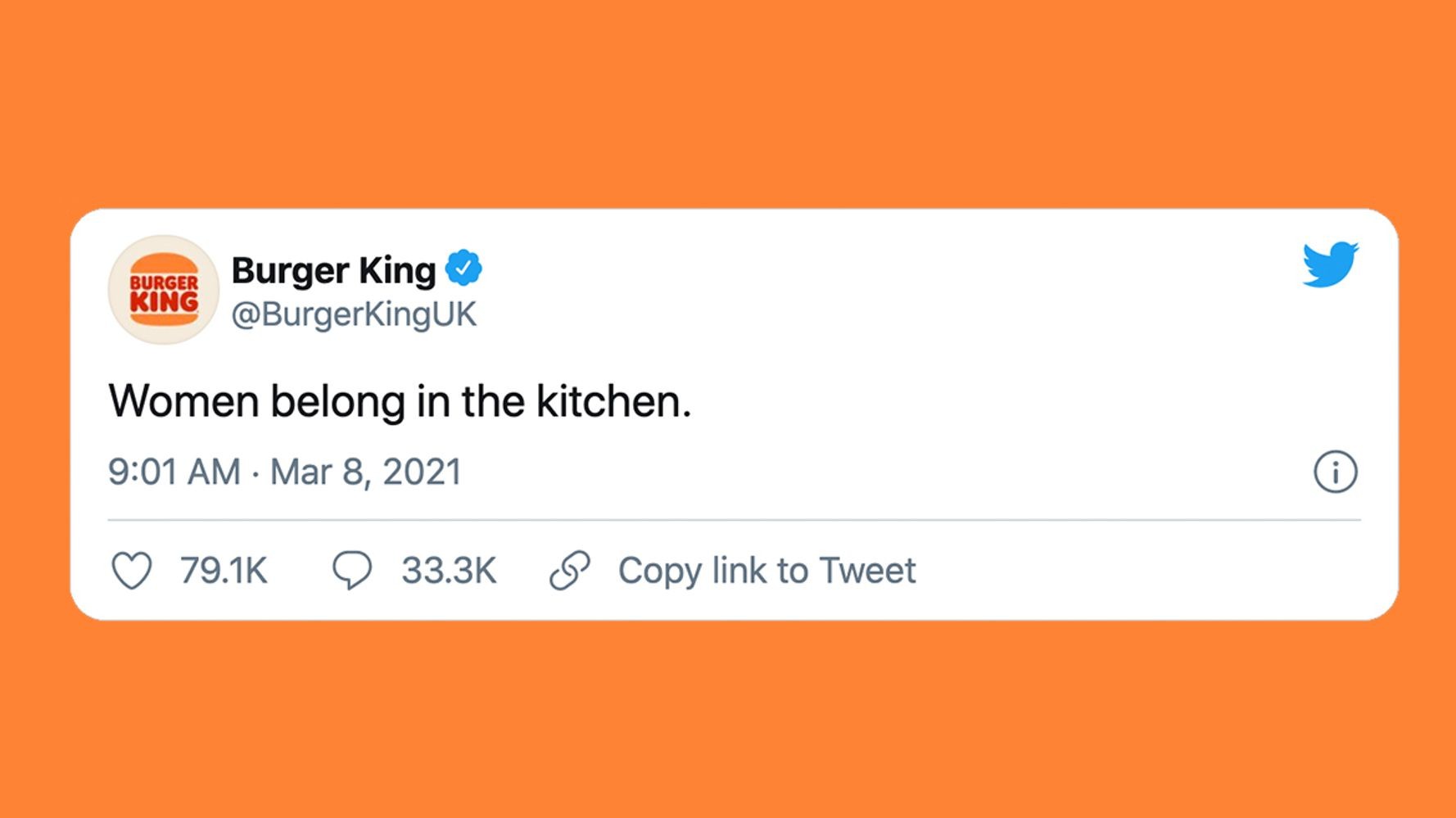Open the @BurgerKingUK handle link
Viewport: 1456px width, 818px height.
(x=354, y=314)
